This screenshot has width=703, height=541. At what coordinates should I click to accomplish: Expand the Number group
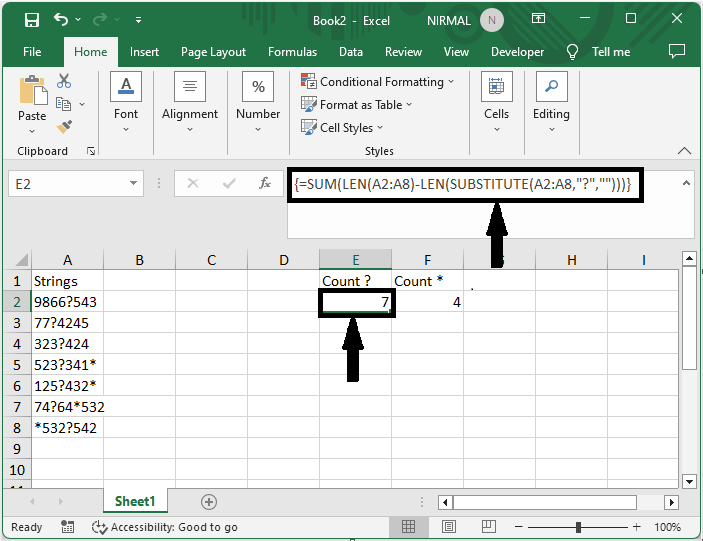click(x=258, y=103)
